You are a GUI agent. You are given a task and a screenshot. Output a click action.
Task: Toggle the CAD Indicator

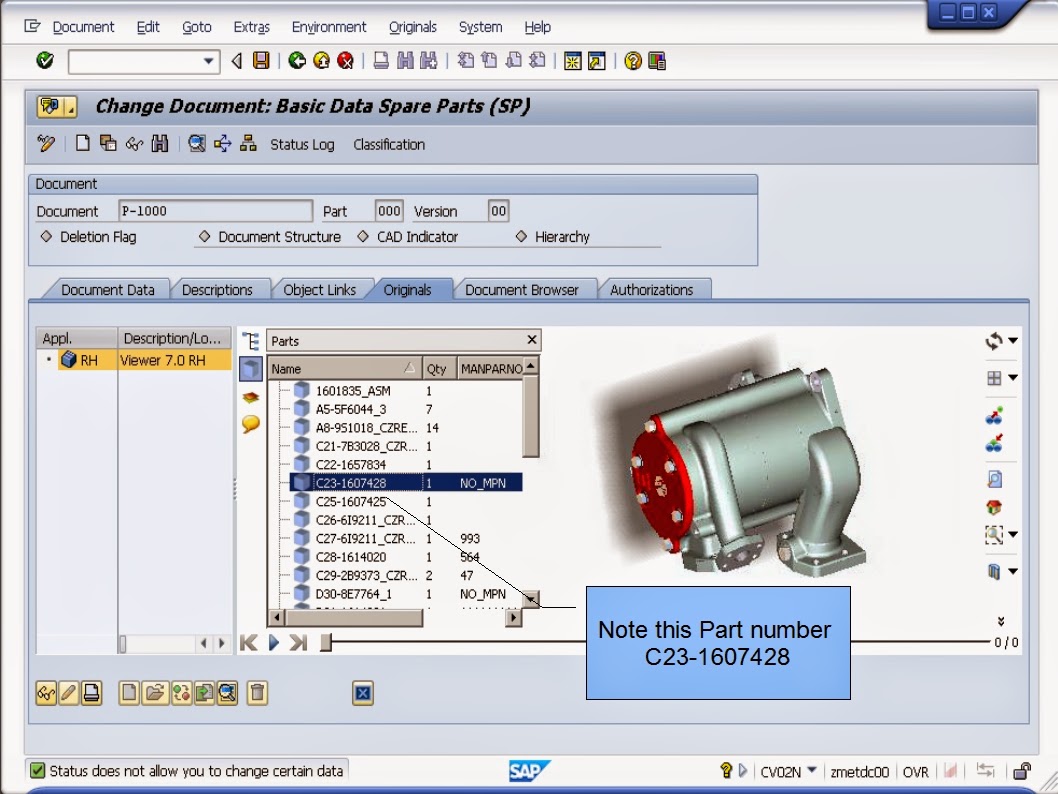(361, 237)
